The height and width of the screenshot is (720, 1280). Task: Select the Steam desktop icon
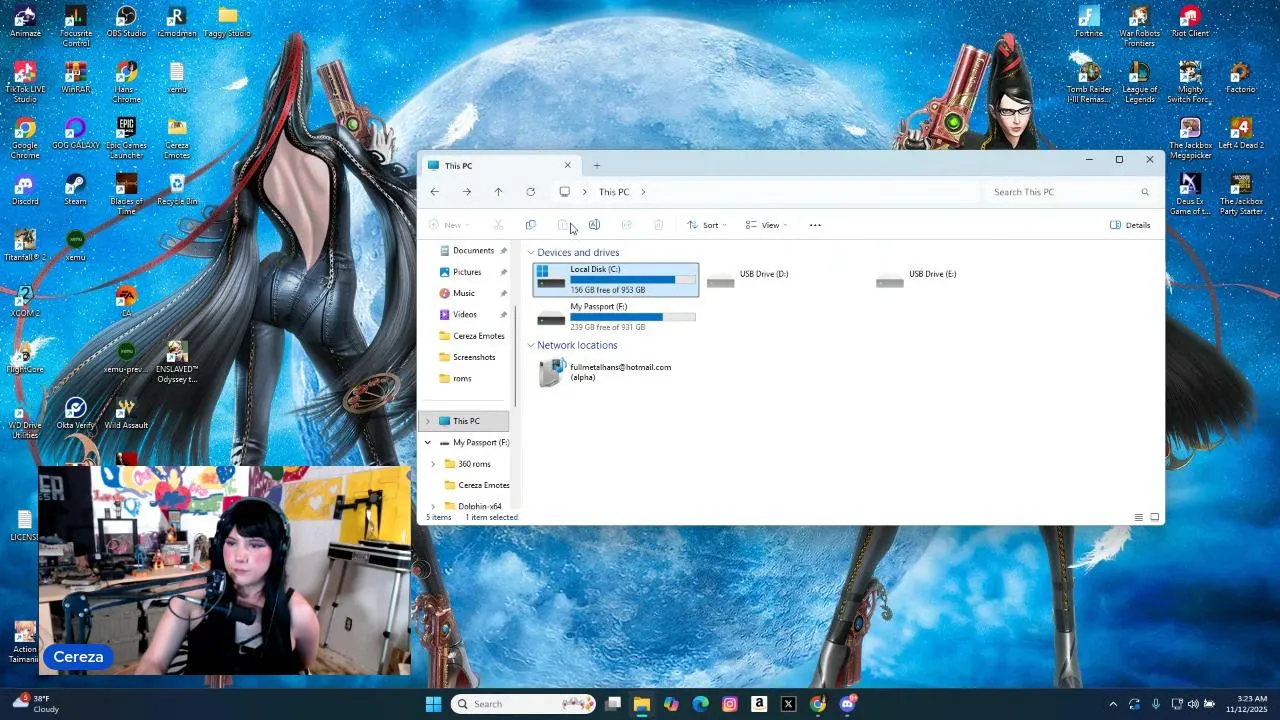pyautogui.click(x=75, y=191)
